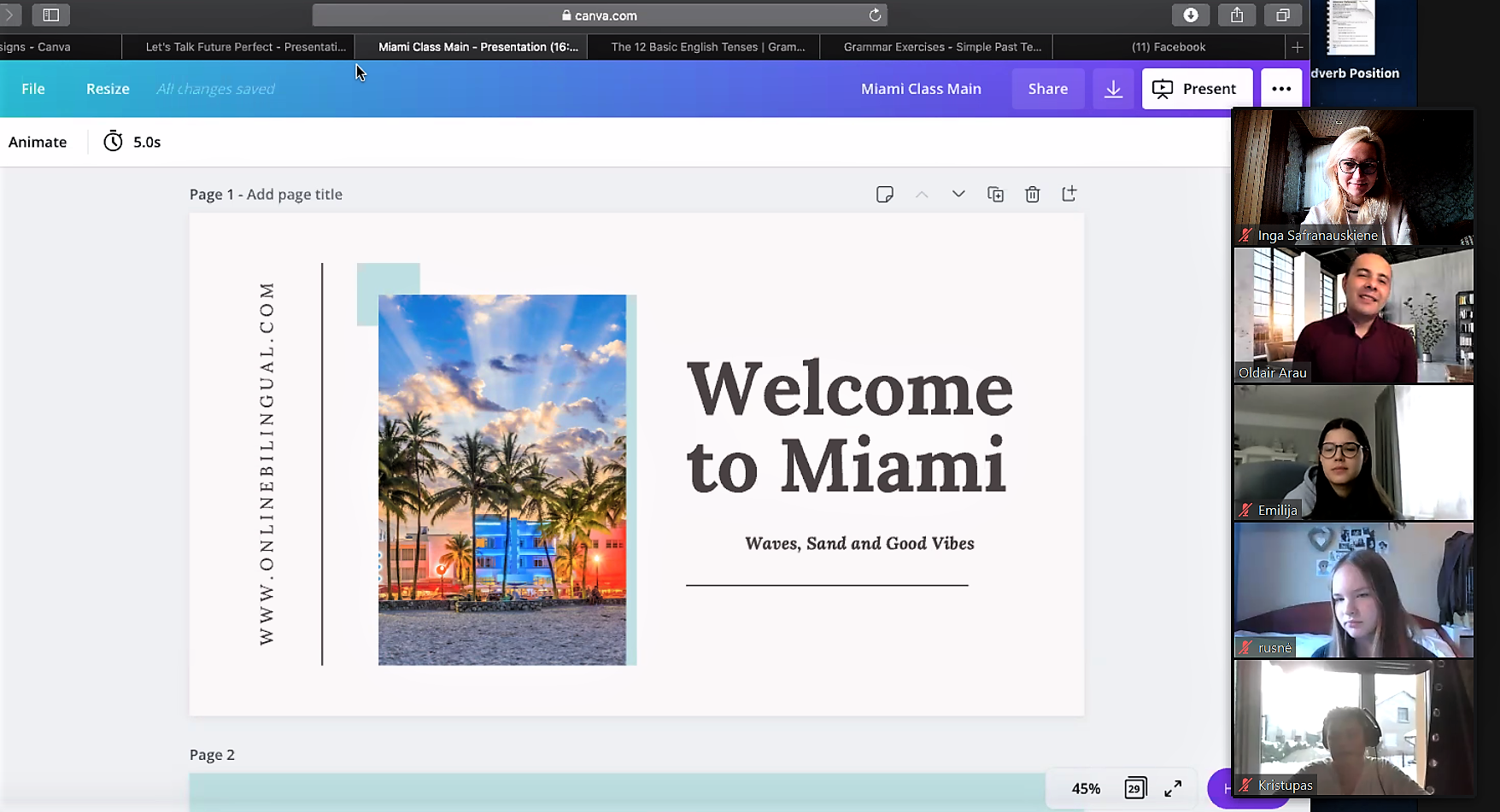Select the Miami beach photo on slide
The image size is (1500, 812).
(x=502, y=479)
